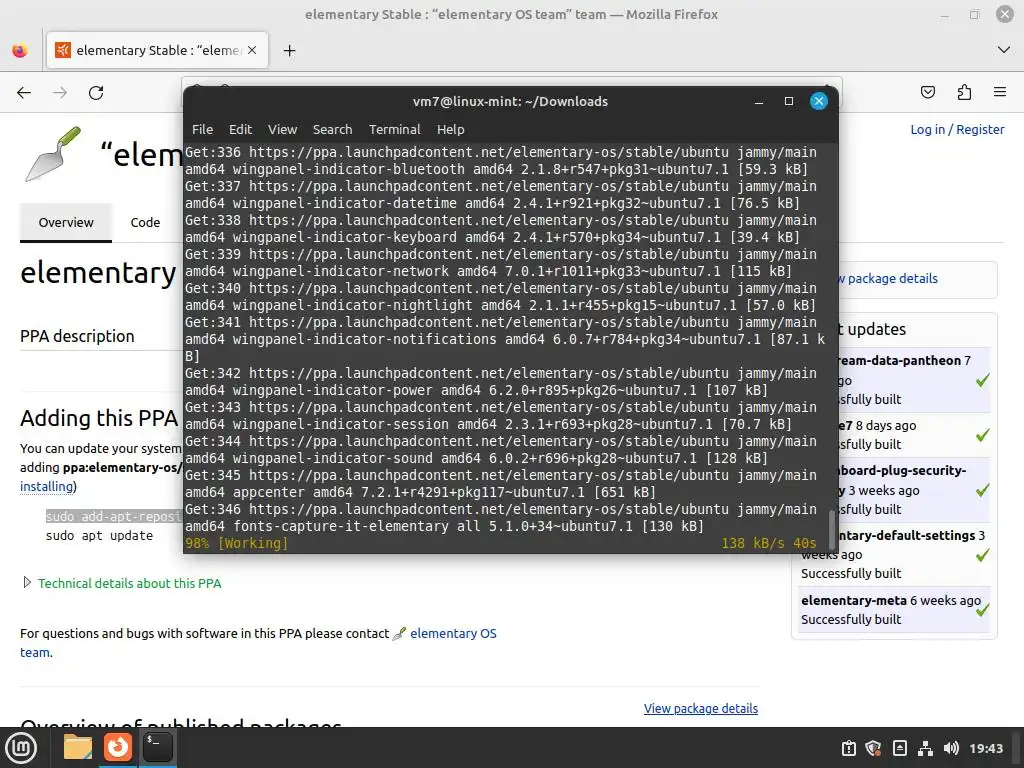Open the clipboard tray icon

pos(848,748)
